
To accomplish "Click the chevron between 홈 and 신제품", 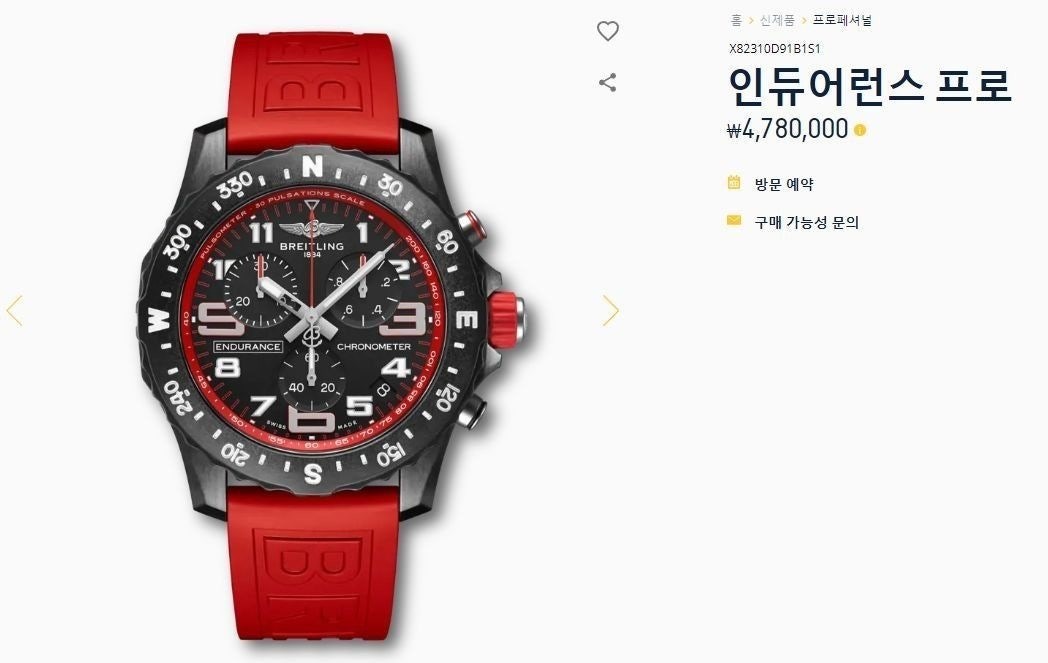I will (751, 21).
